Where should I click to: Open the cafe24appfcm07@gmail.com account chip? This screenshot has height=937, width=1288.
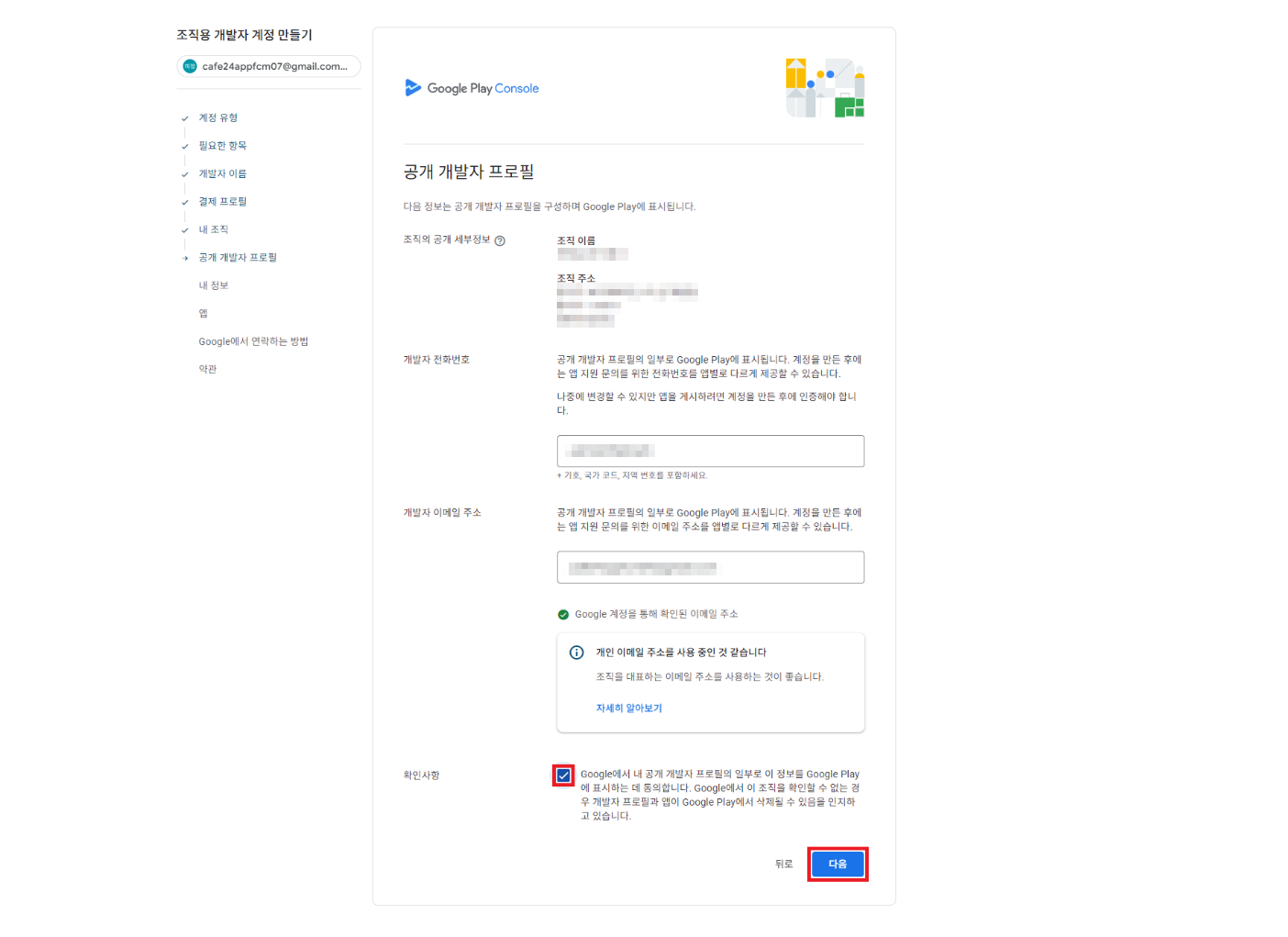pos(269,66)
